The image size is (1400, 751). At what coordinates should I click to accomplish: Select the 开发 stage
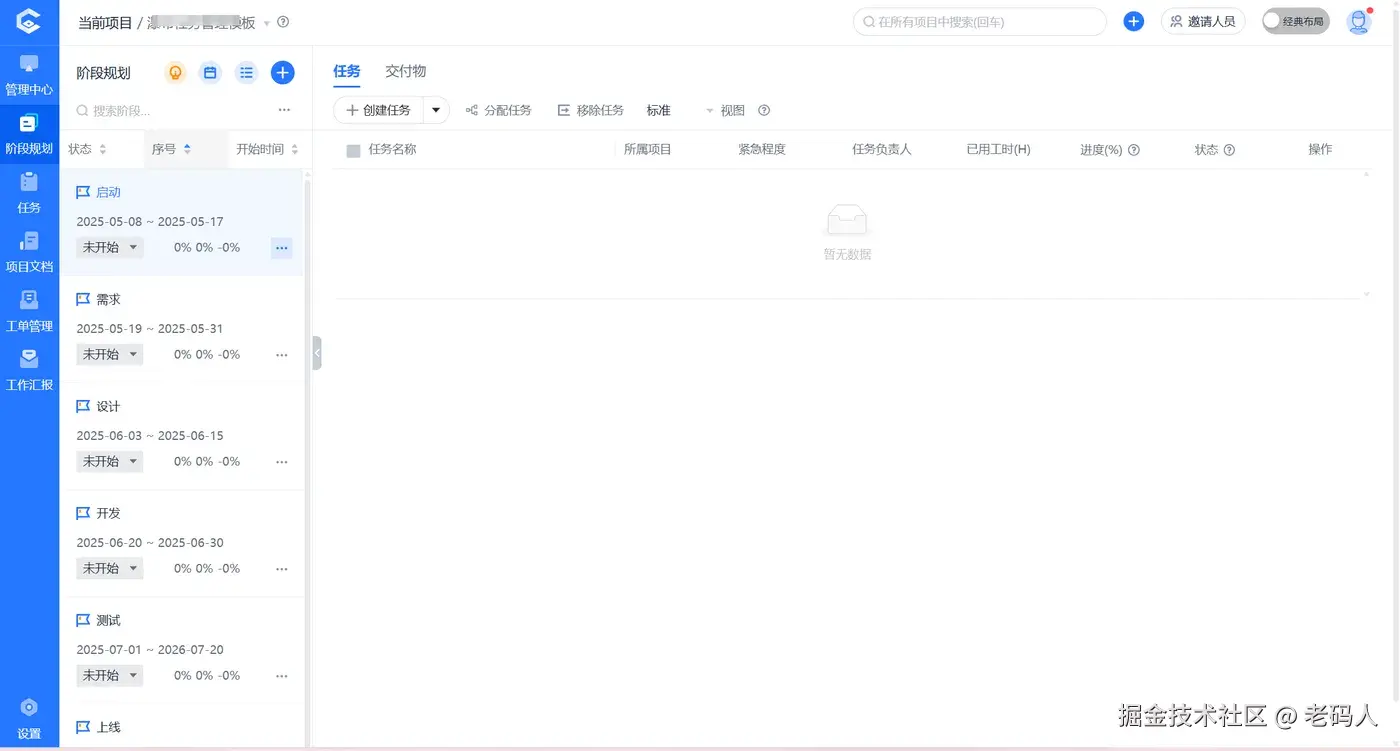(x=108, y=513)
